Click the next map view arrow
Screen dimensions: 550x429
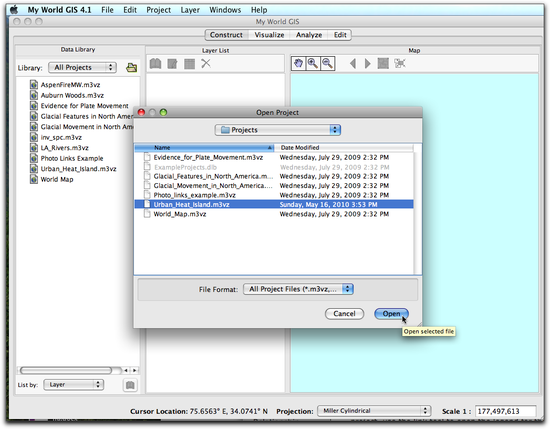[x=367, y=63]
